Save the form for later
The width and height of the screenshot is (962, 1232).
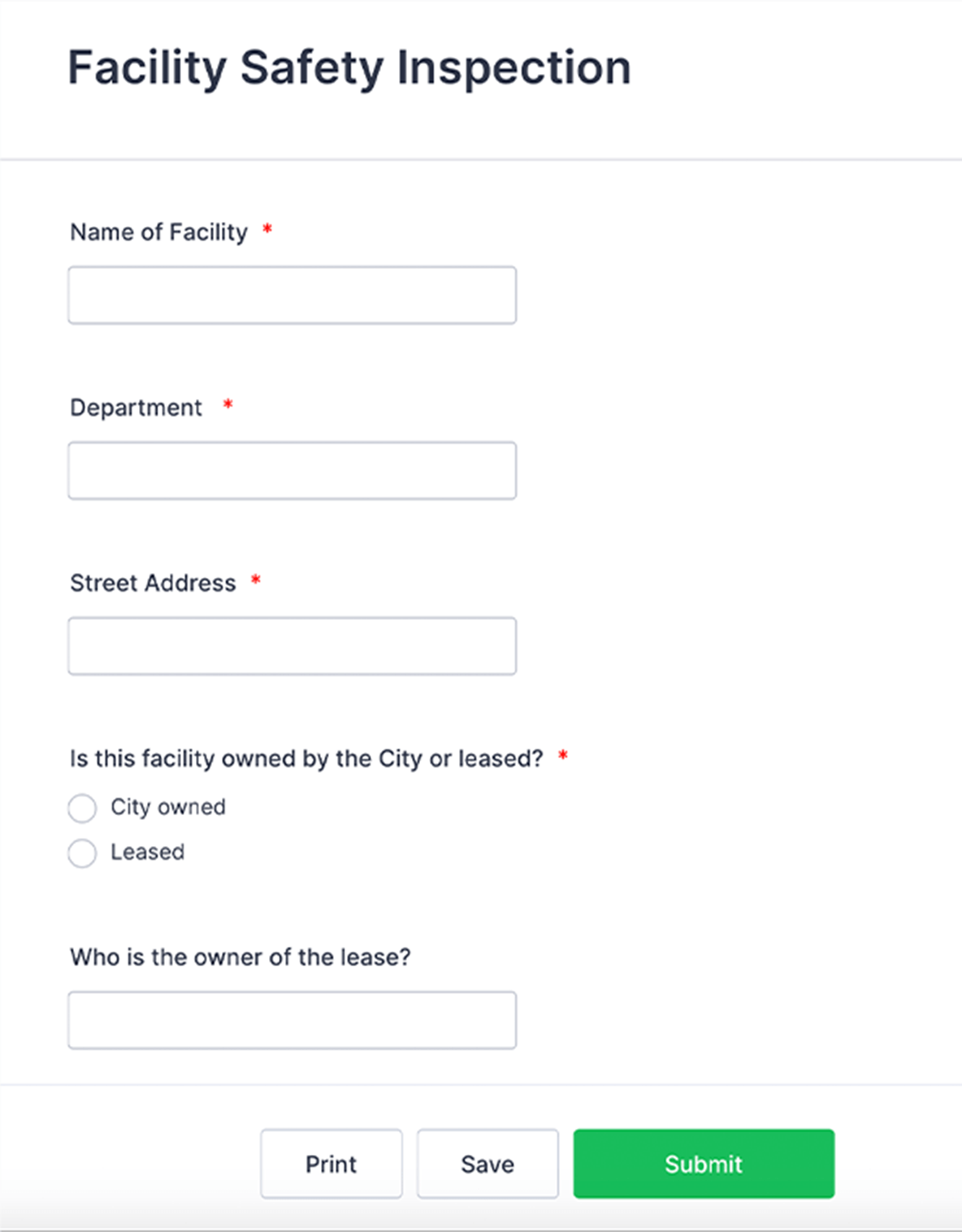486,1164
